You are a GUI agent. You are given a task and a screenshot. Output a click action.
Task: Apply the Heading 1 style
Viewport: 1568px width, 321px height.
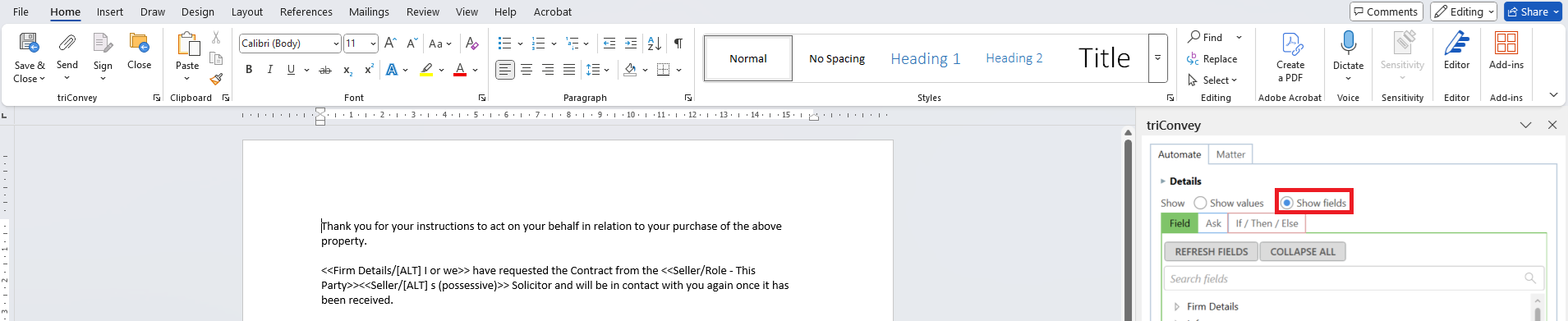[x=926, y=58]
